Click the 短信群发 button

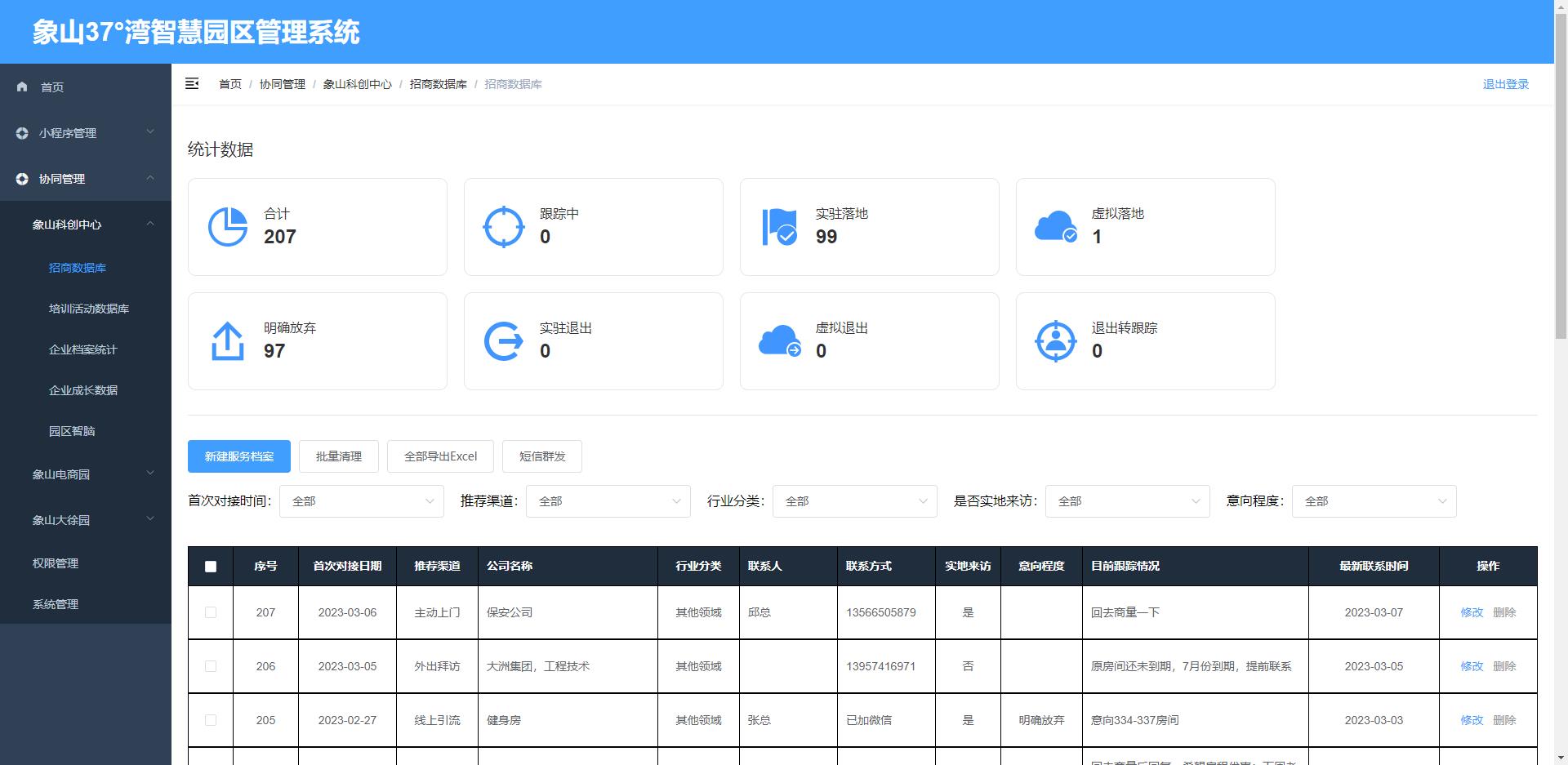coord(542,456)
